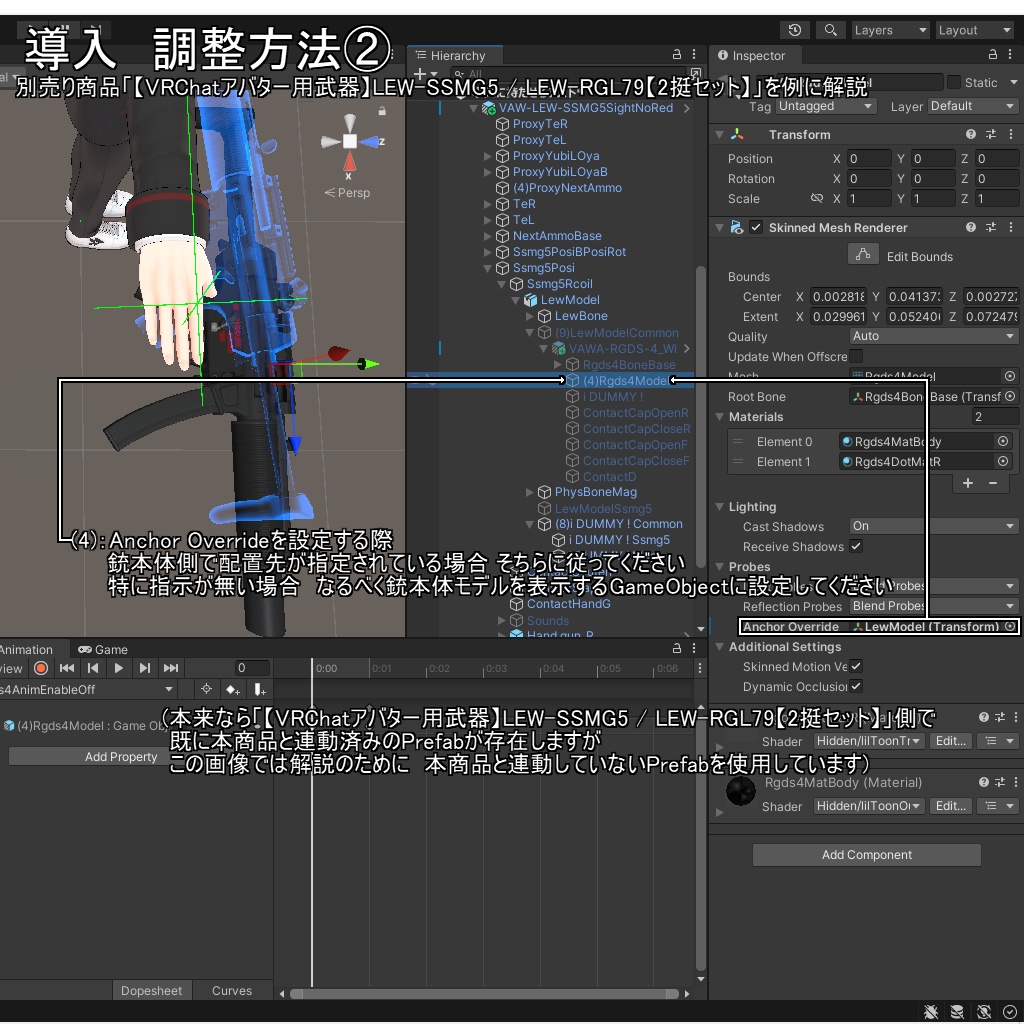Screen dimensions: 1024x1024
Task: Click the add keyframe diamond icon
Action: tap(233, 690)
